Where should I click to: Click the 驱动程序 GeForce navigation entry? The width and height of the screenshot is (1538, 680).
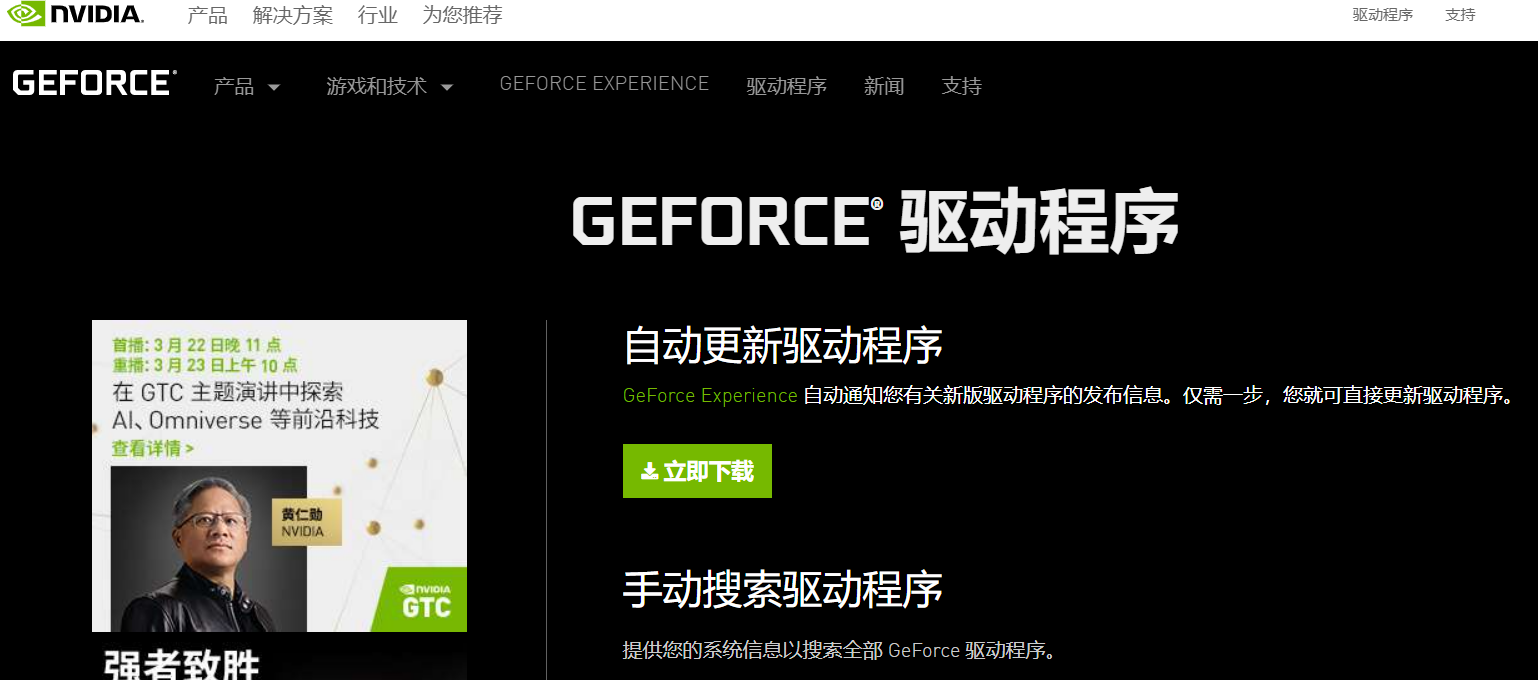(x=786, y=87)
